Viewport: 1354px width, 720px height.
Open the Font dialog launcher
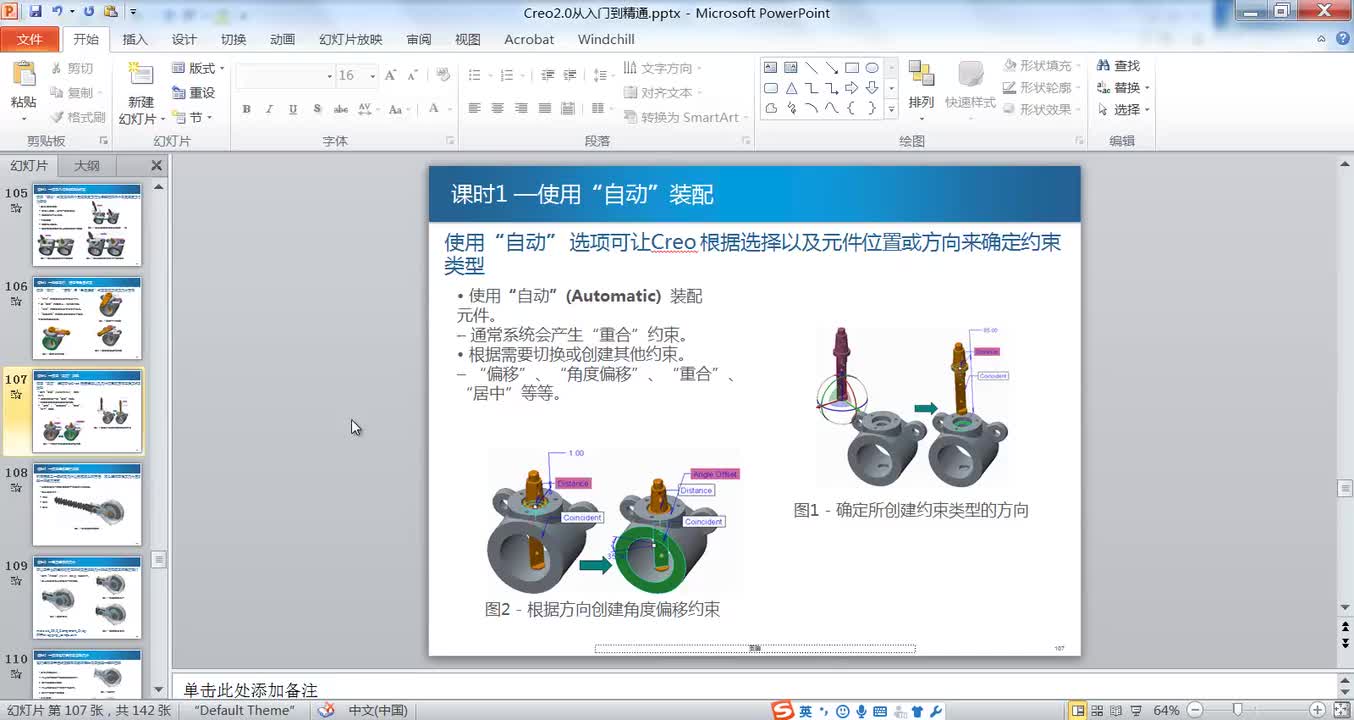point(450,141)
